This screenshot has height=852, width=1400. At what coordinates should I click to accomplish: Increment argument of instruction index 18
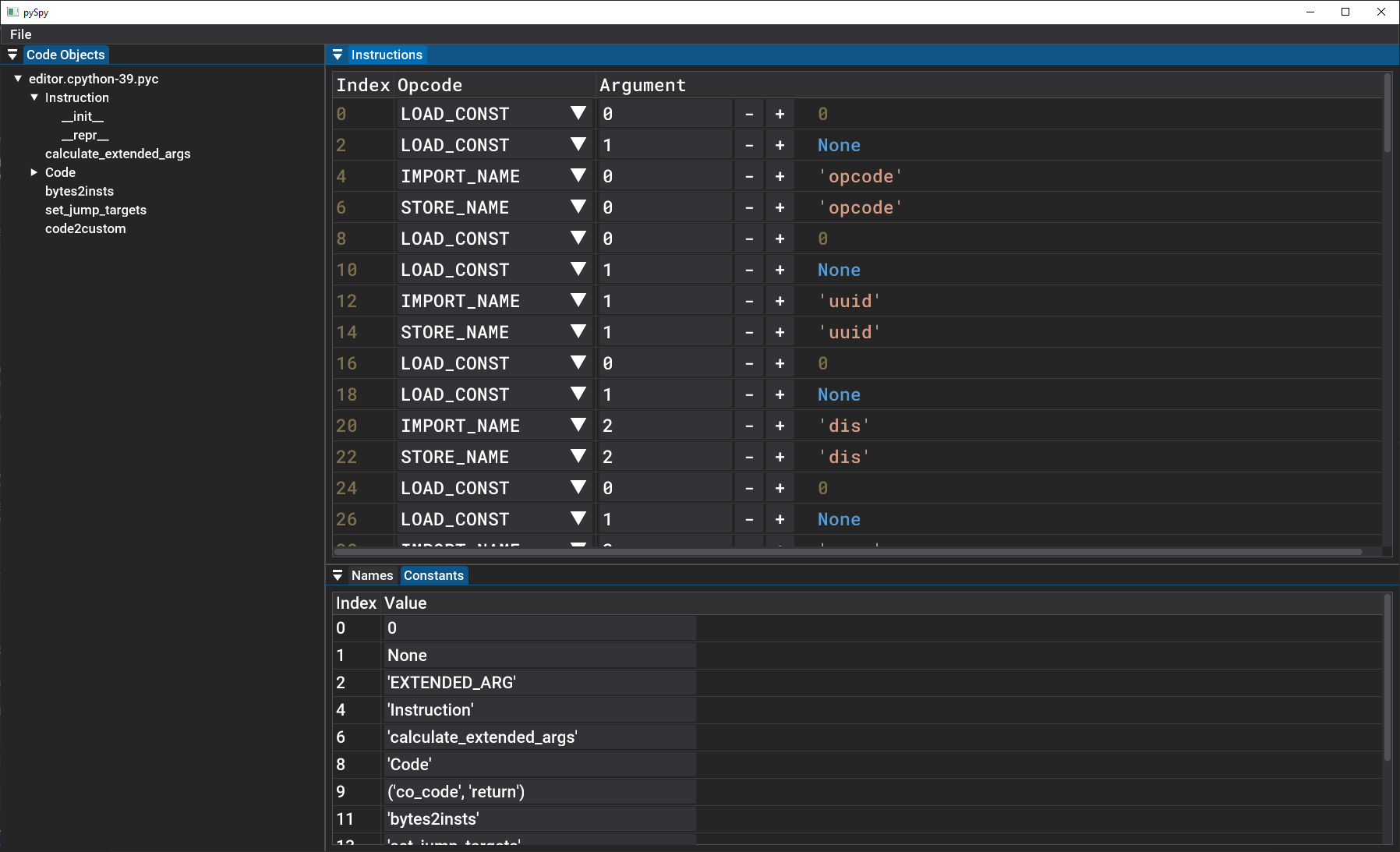point(780,394)
